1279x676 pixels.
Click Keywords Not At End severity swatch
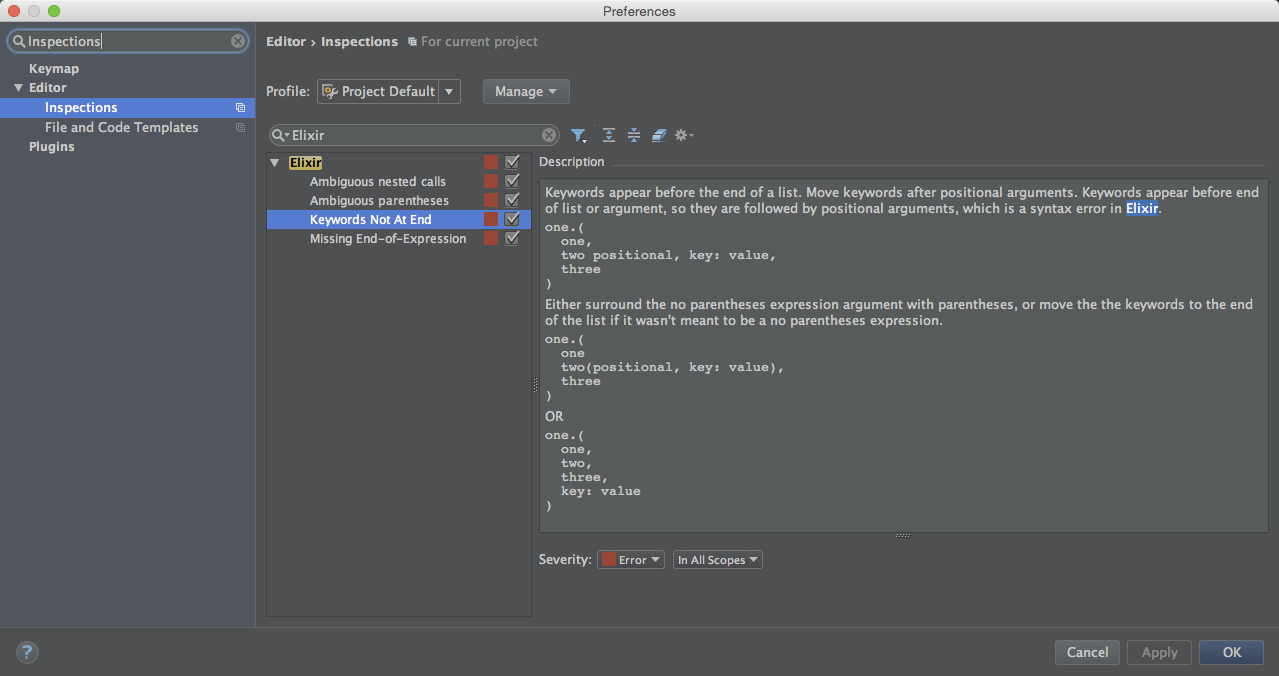click(491, 219)
